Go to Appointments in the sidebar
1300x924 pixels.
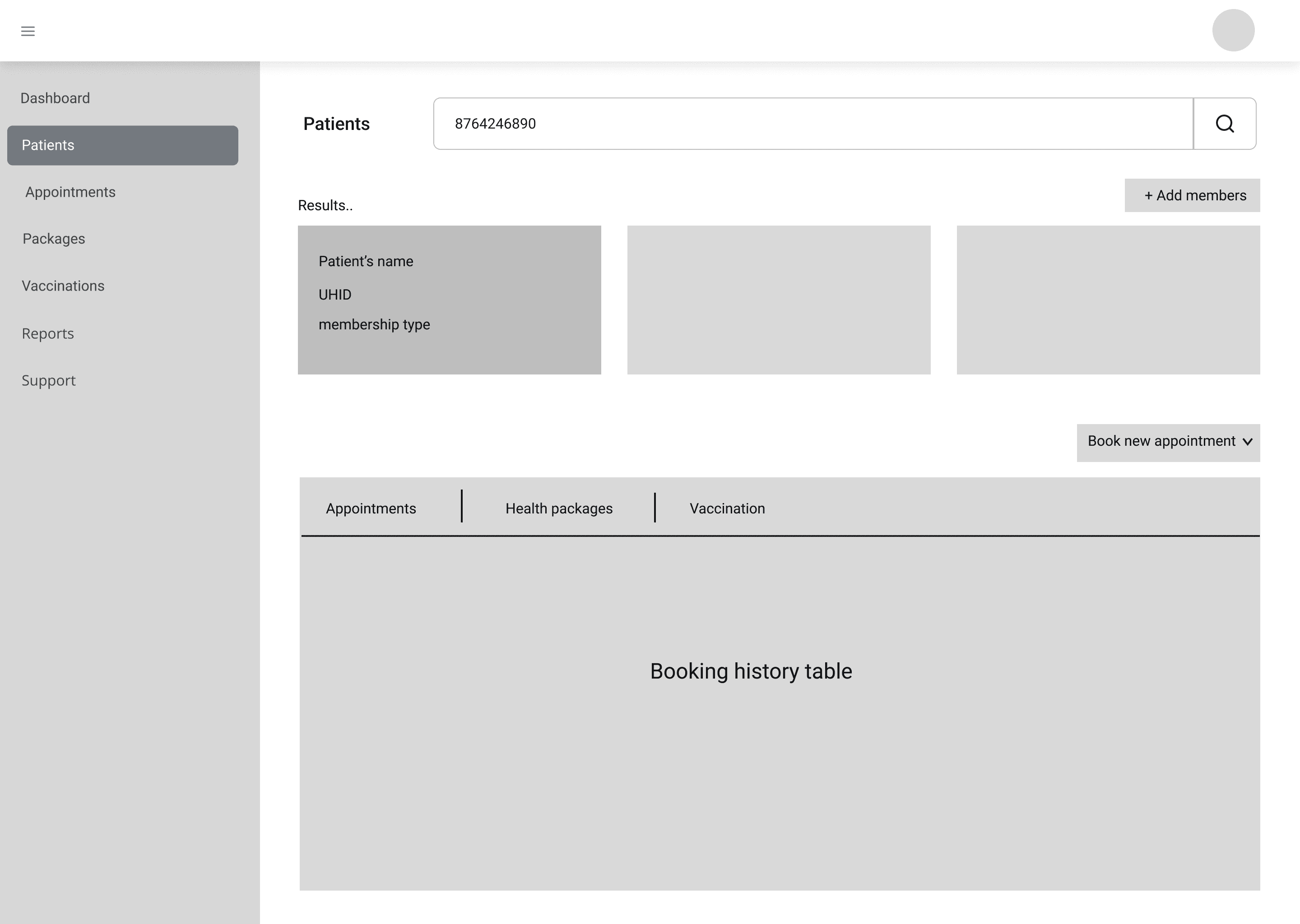[70, 192]
